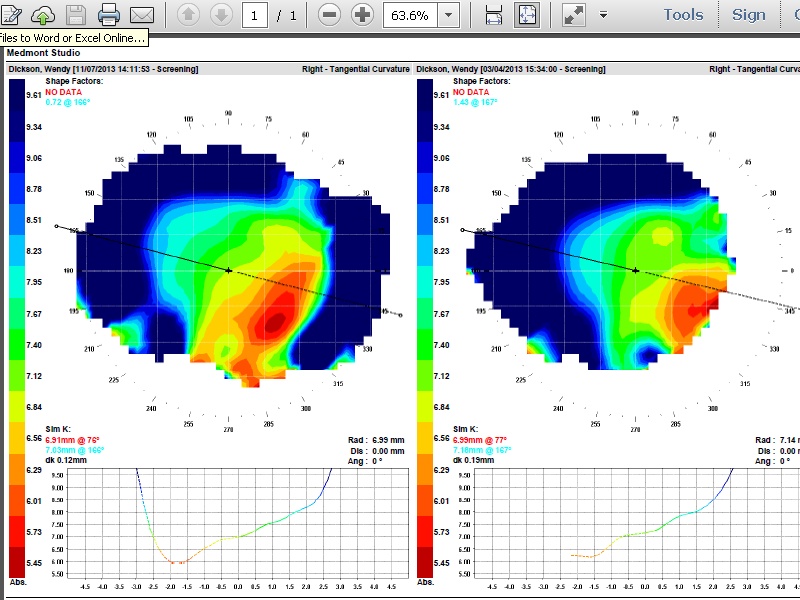Viewport: 800px width, 600px height.
Task: Toggle the fit-width scrolling mode icon
Action: pyautogui.click(x=493, y=15)
